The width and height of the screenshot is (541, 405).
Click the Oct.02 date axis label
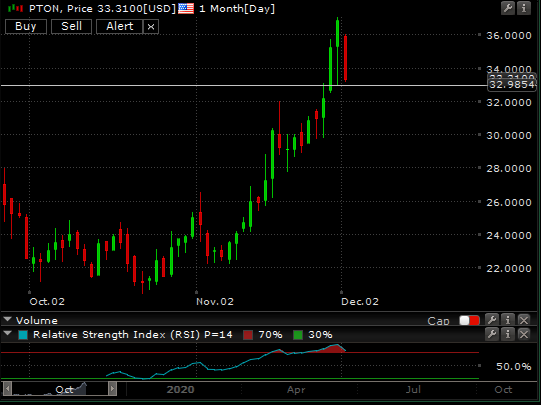(x=47, y=302)
